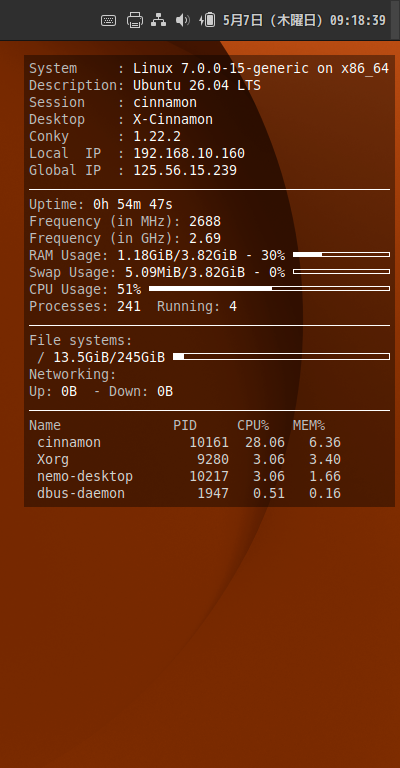
Task: Click the nemo-desktop process name
Action: click(x=85, y=477)
